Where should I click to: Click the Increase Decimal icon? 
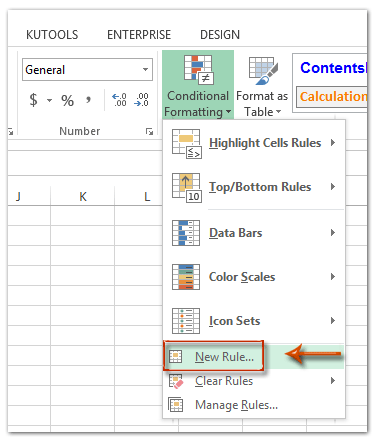119,100
